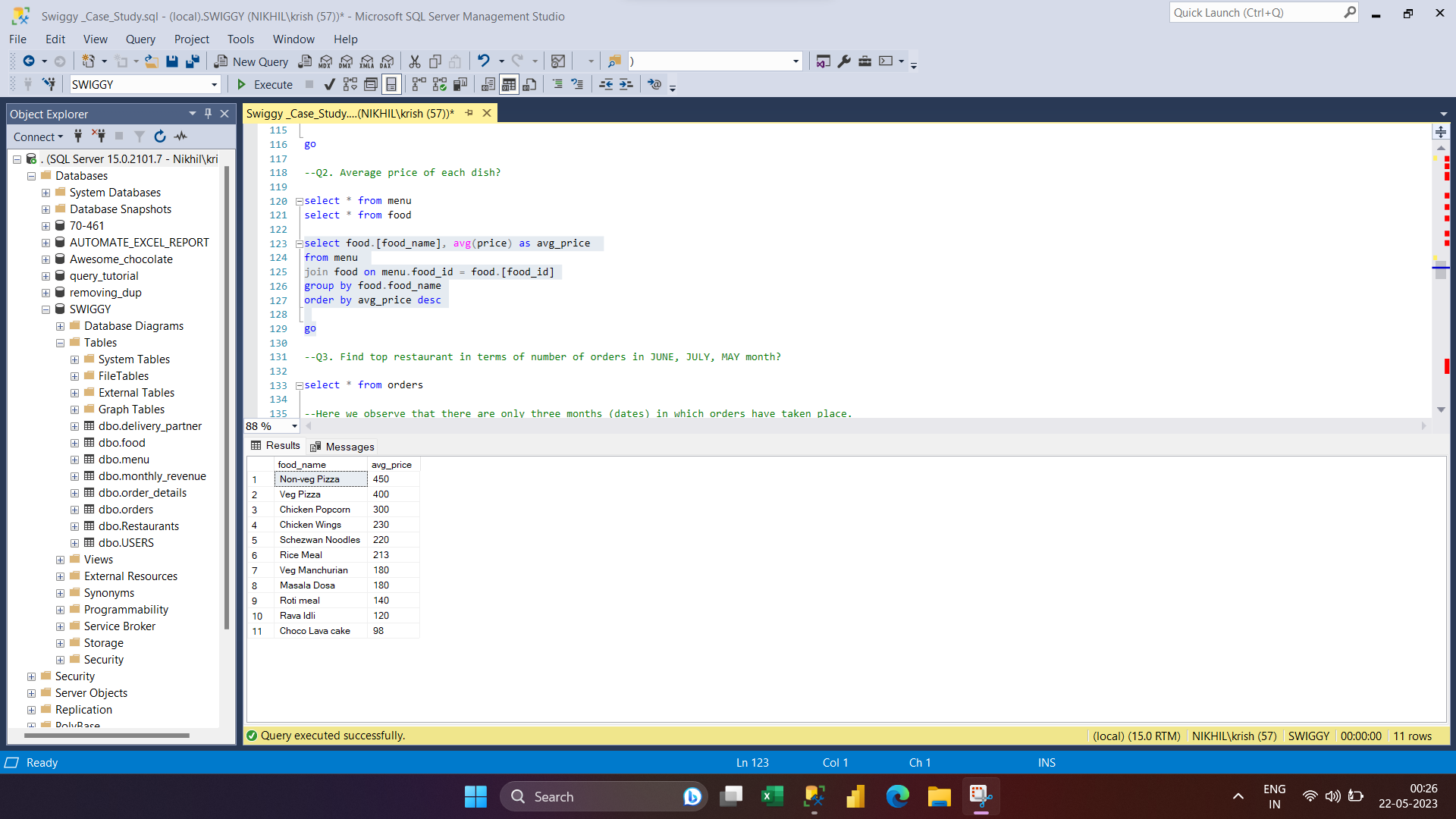The height and width of the screenshot is (819, 1456).
Task: Click the Uncomment Selected Lines icon
Action: 578,84
